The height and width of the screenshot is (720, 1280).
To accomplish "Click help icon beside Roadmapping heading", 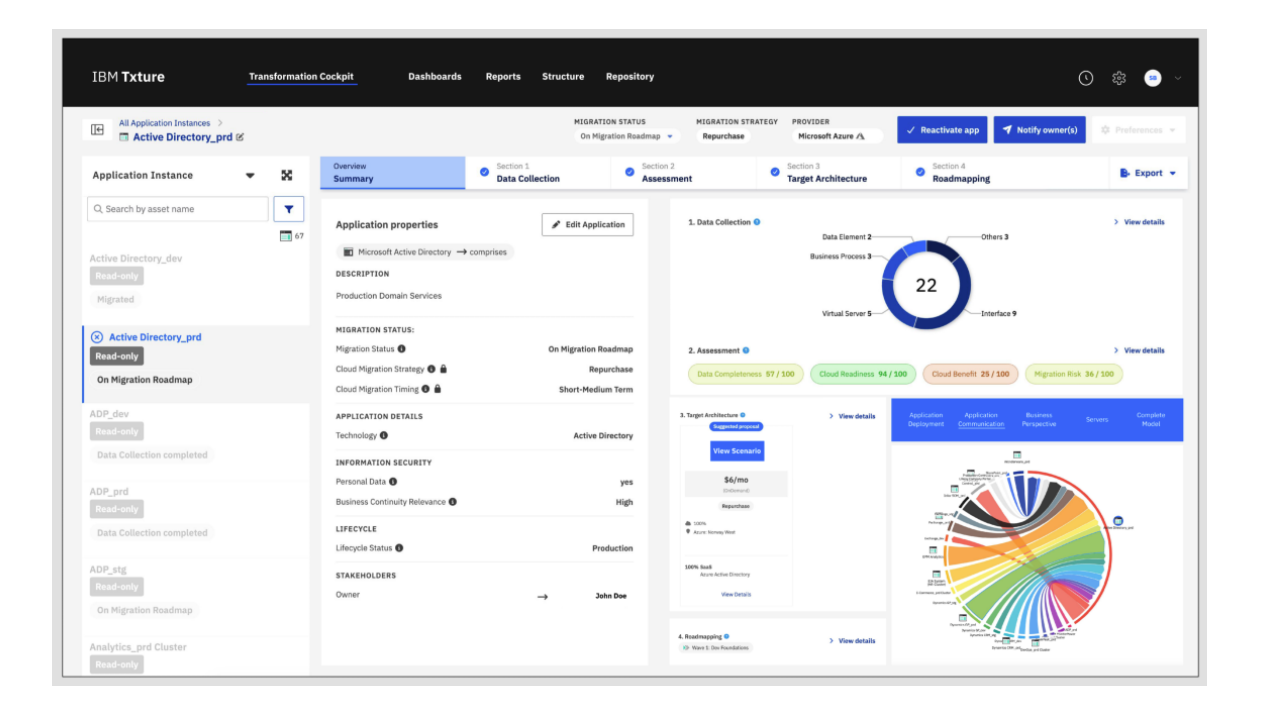I will pos(727,636).
